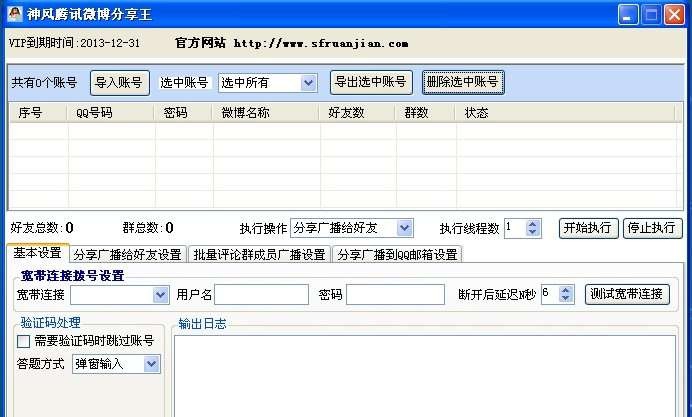Minimize the 神风腾讯微博分享王 window
This screenshot has width=692, height=417.
(x=628, y=15)
